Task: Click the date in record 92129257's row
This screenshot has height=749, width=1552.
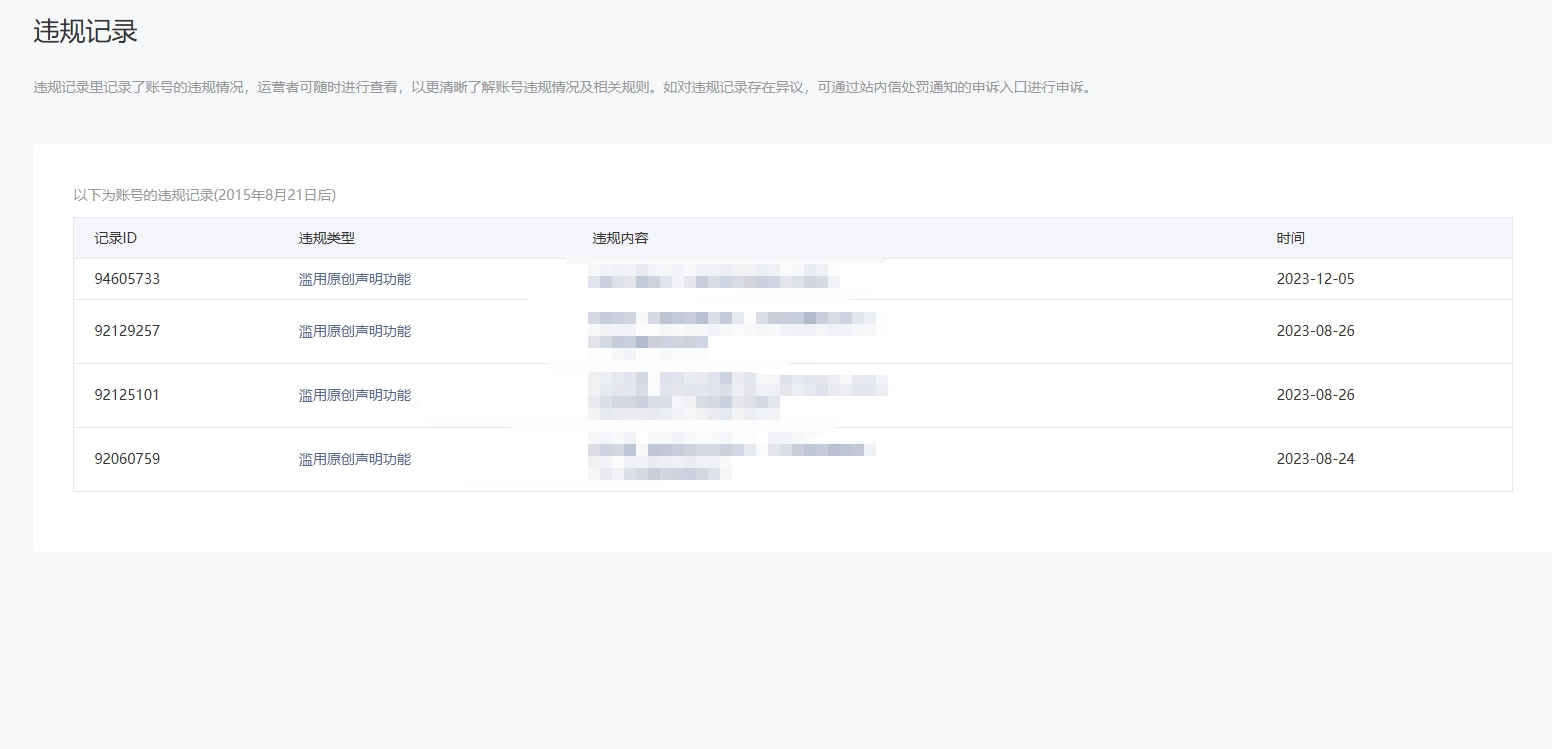Action: 1315,331
